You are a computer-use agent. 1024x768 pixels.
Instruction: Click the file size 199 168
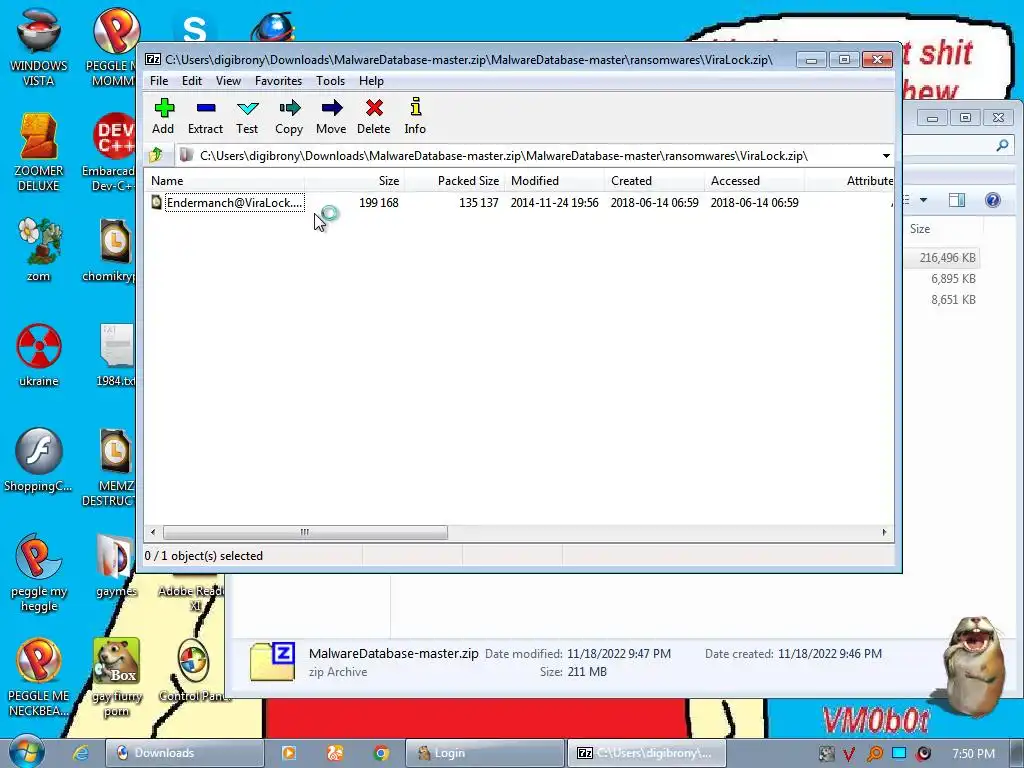(x=379, y=202)
